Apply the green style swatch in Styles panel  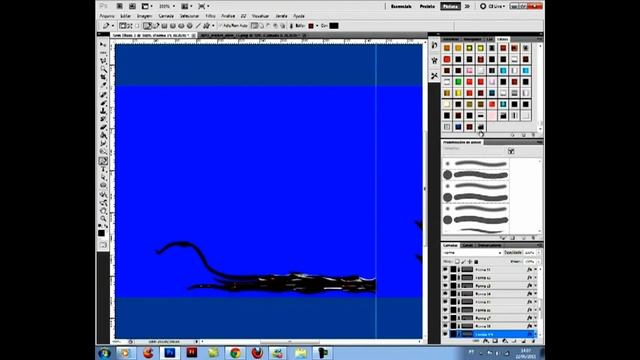pos(458,82)
